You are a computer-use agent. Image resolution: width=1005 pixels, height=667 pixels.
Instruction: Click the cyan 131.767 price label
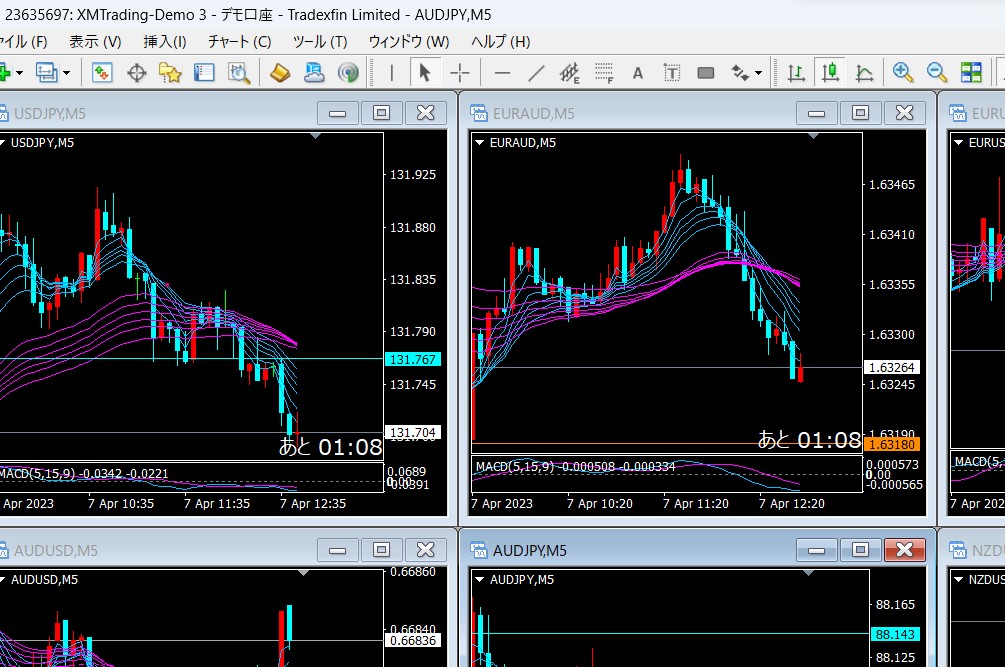(x=413, y=359)
